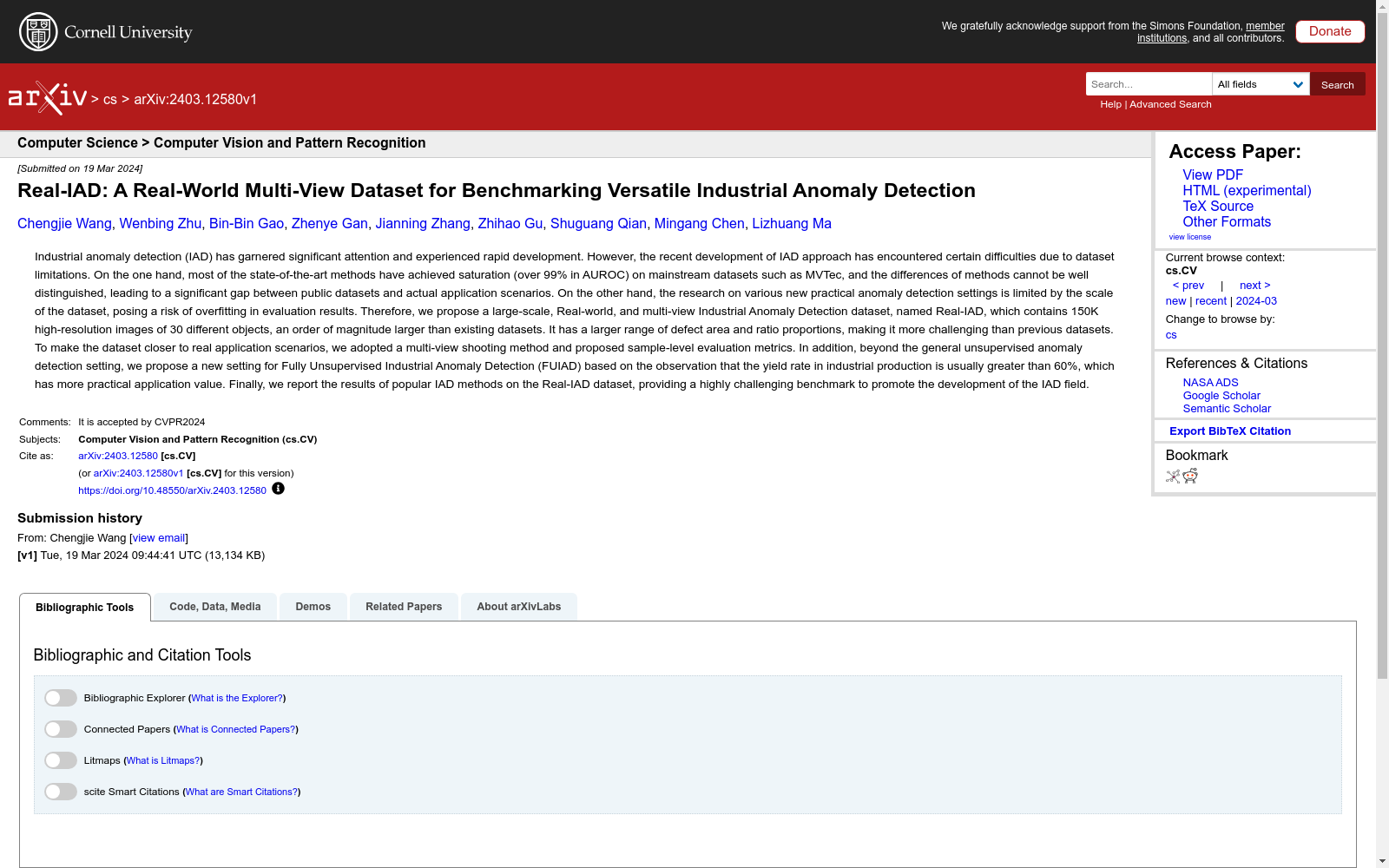Open the recent listings link
1389x868 pixels.
click(1211, 301)
